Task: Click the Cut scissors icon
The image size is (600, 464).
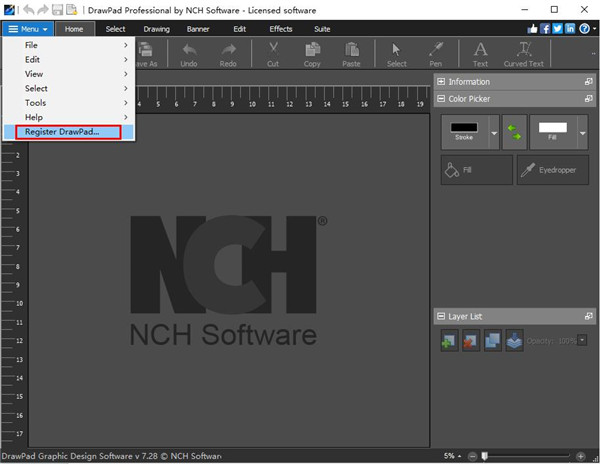Action: pyautogui.click(x=273, y=54)
